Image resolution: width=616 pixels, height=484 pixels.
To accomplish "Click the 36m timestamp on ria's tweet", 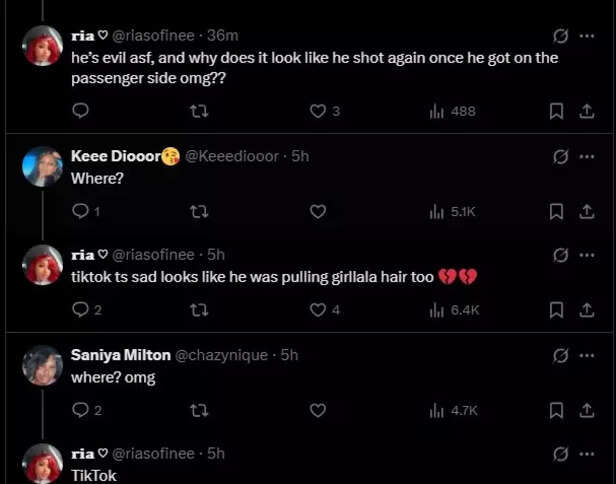I will [223, 35].
